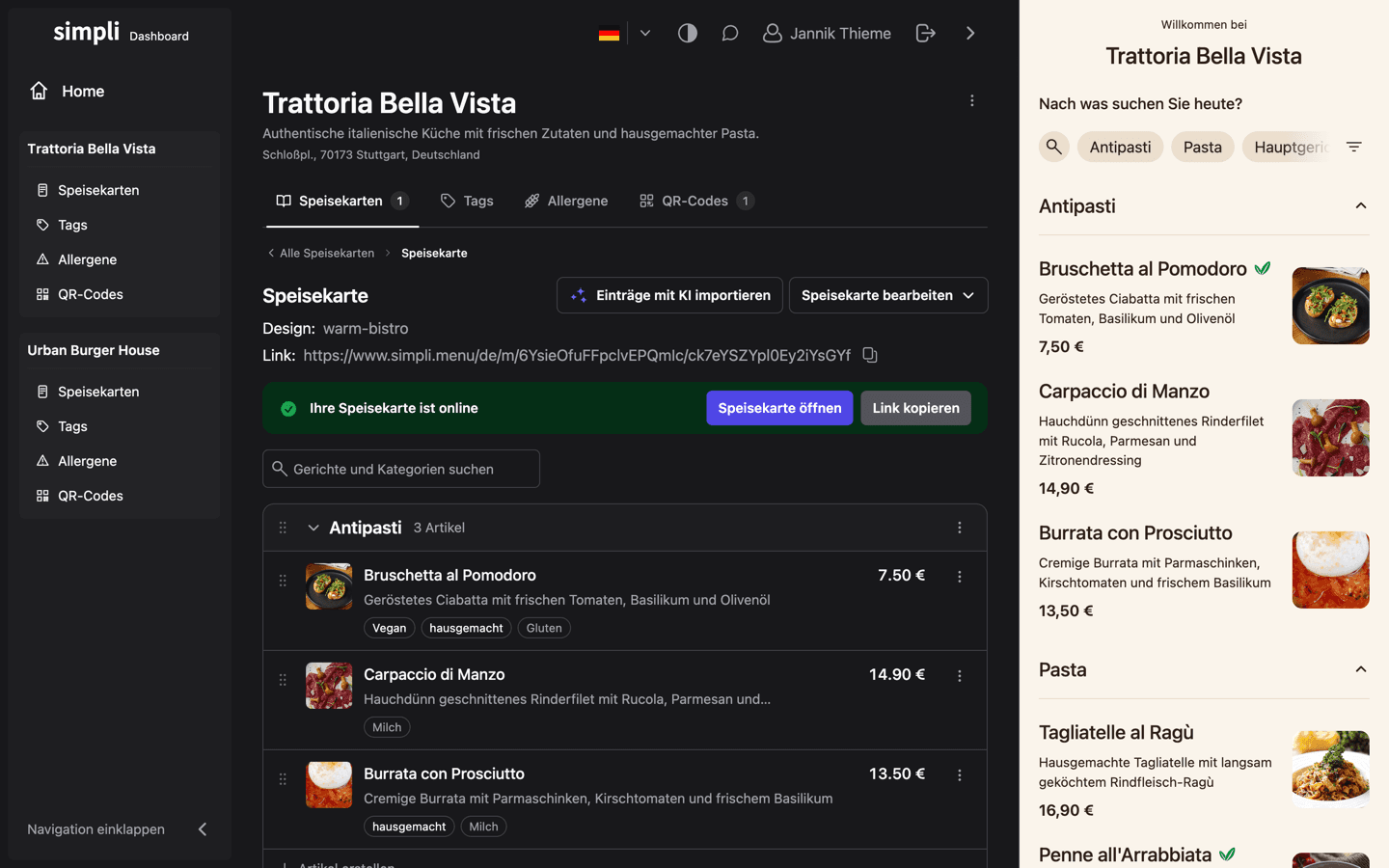Collapse the preview panel arrow
This screenshot has width=1389, height=868.
pos(970,33)
